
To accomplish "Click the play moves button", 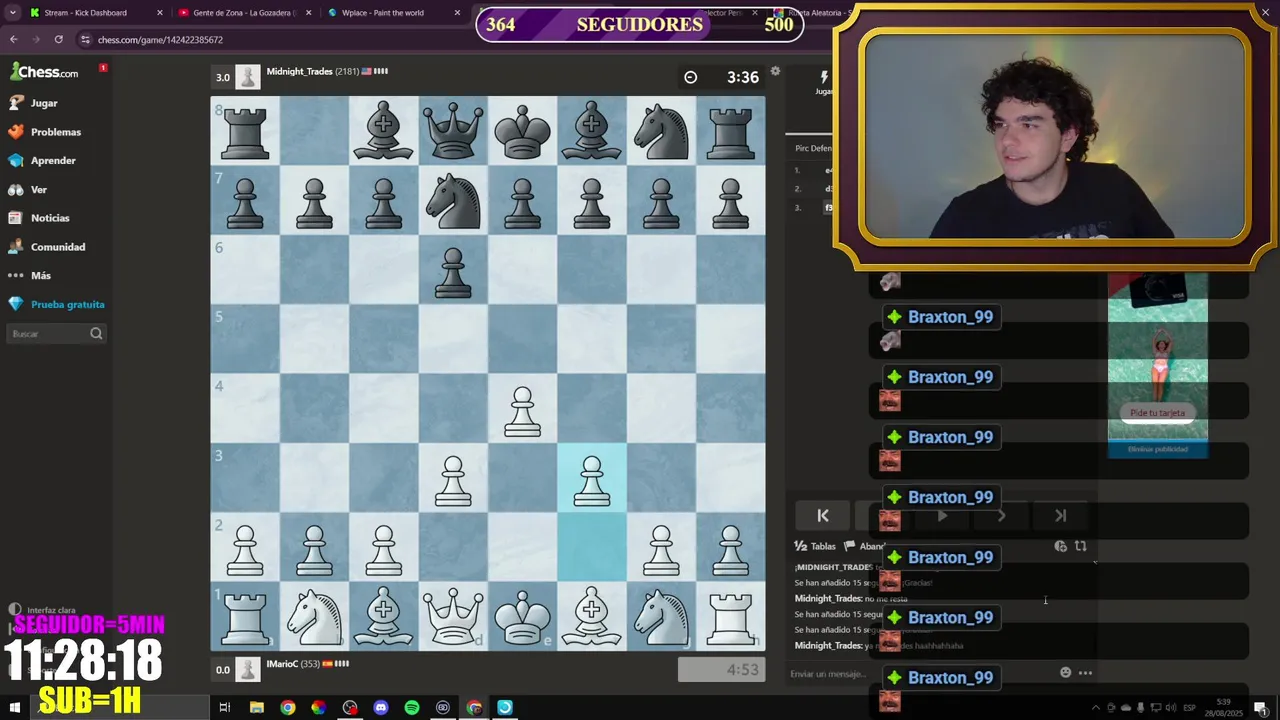I will 942,515.
